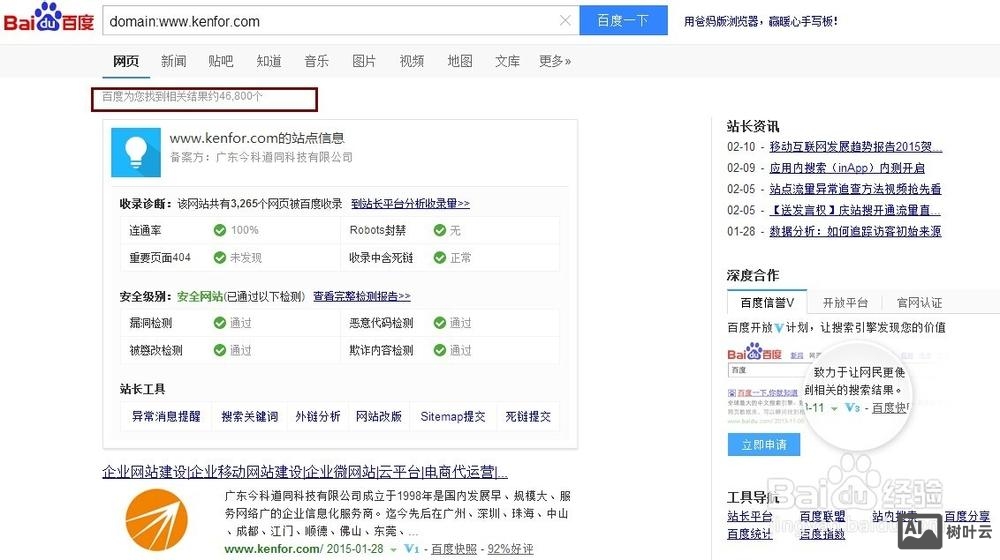Expand the 更多» menu

pos(555,61)
